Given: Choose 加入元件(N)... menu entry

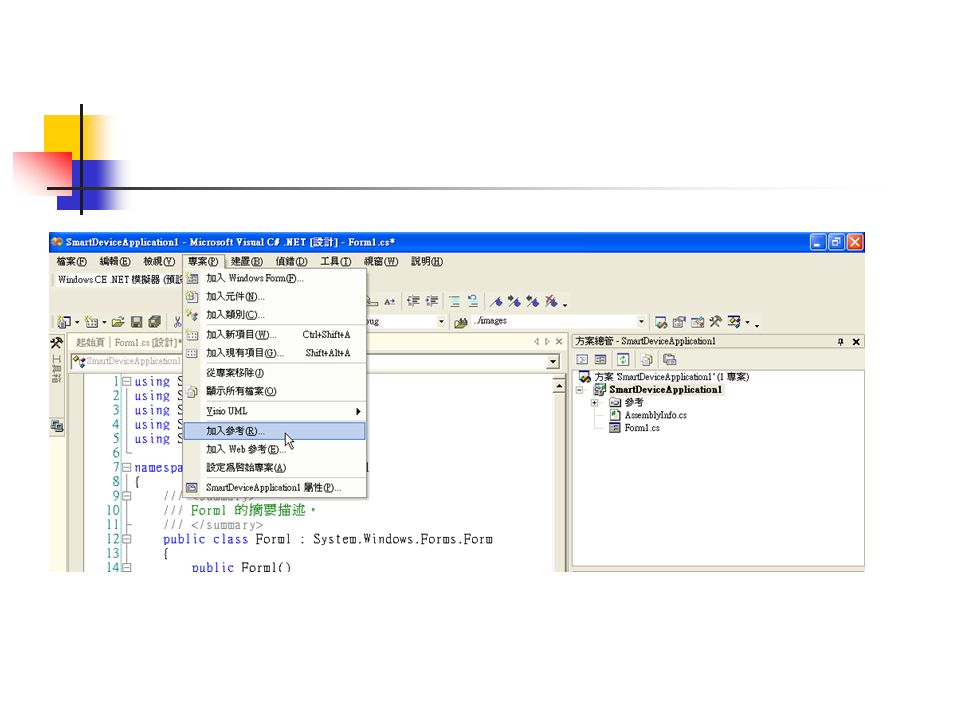Looking at the screenshot, I should point(275,296).
